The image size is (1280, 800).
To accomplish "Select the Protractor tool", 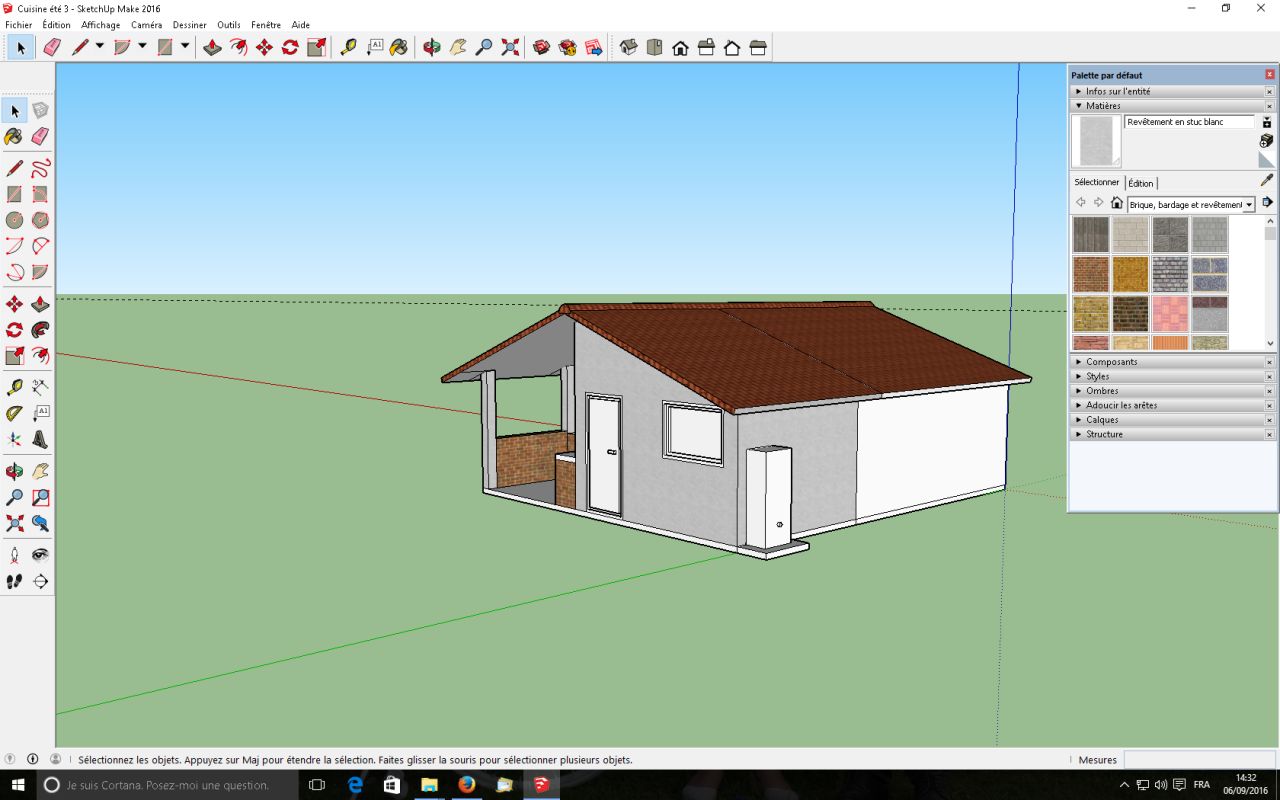I will click(x=14, y=413).
